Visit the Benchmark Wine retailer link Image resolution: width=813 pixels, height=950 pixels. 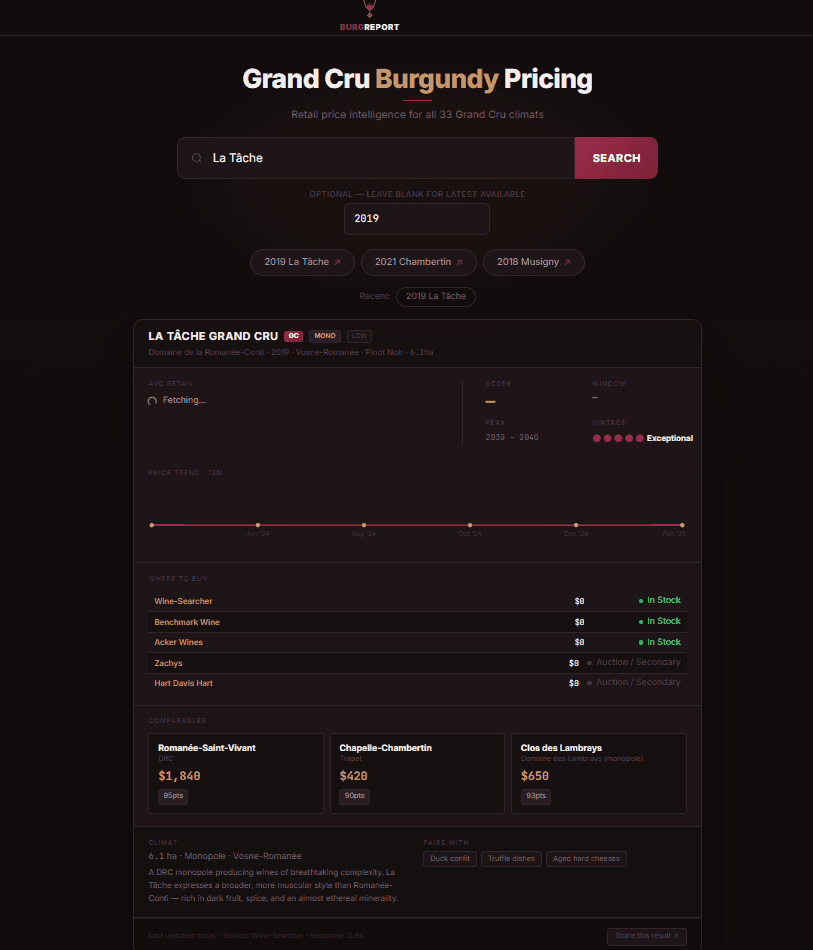pos(186,621)
